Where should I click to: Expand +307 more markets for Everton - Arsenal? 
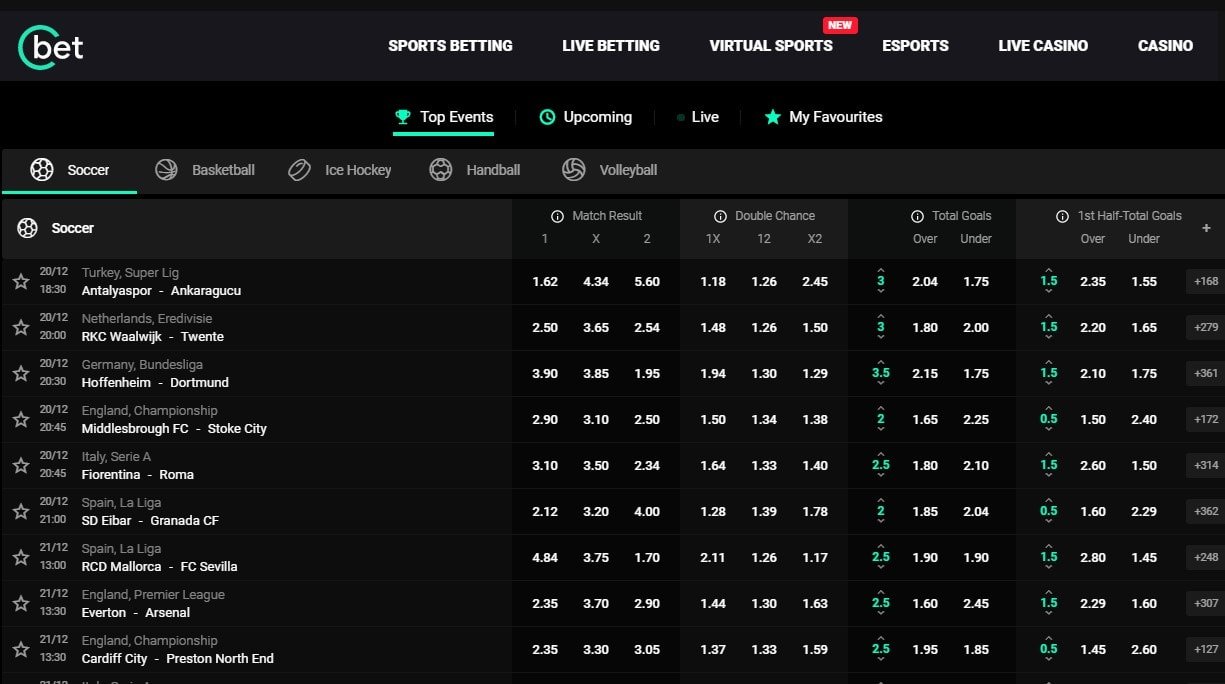click(x=1205, y=604)
